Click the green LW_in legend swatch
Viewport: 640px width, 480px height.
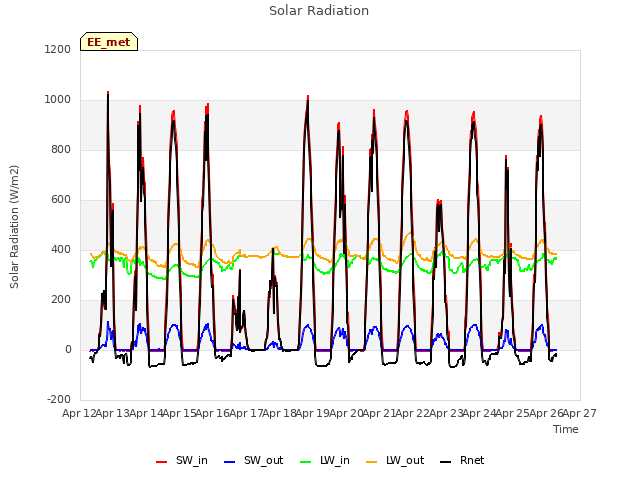(306, 462)
